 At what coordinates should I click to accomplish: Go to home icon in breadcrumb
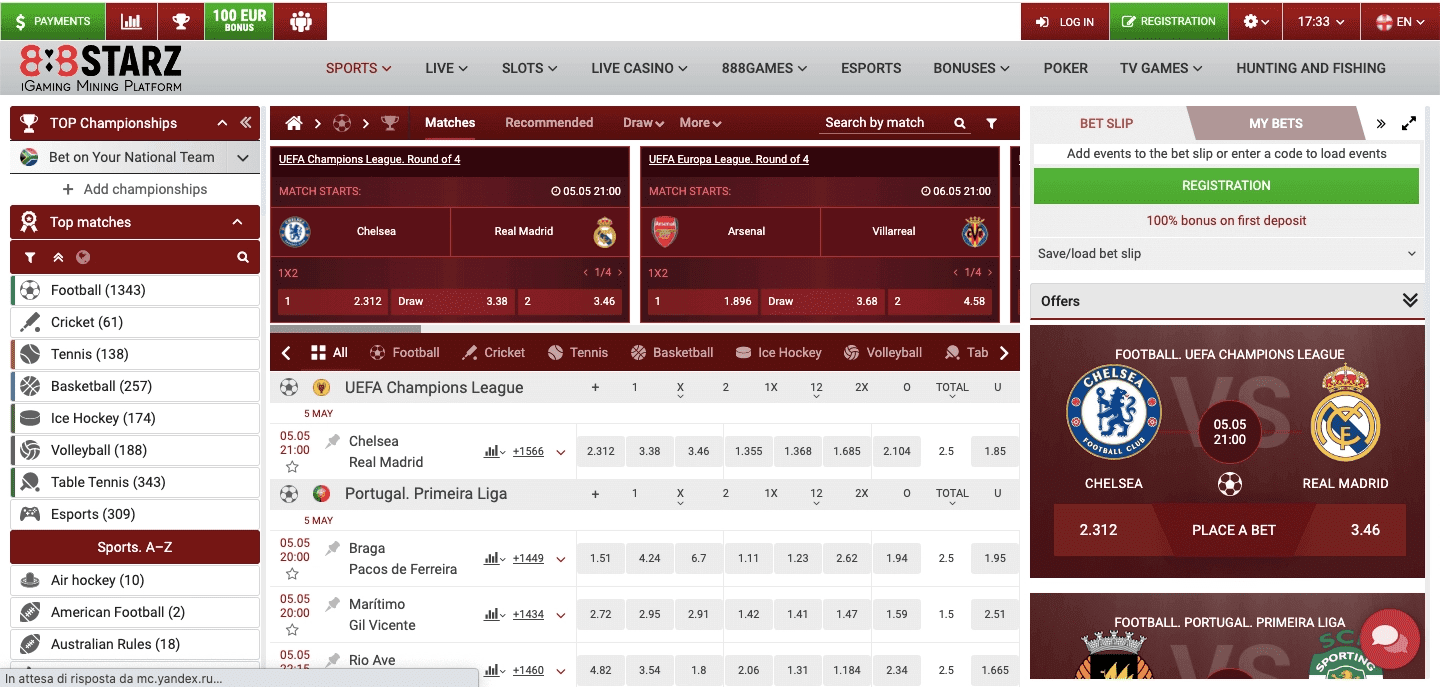coord(294,123)
